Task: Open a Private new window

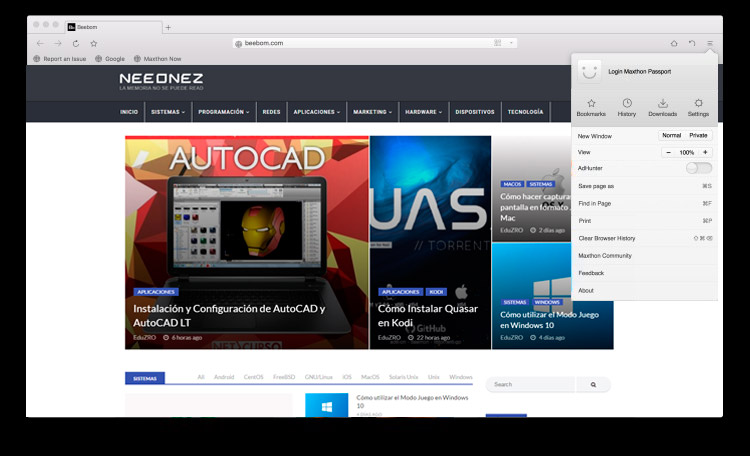Action: [698, 135]
